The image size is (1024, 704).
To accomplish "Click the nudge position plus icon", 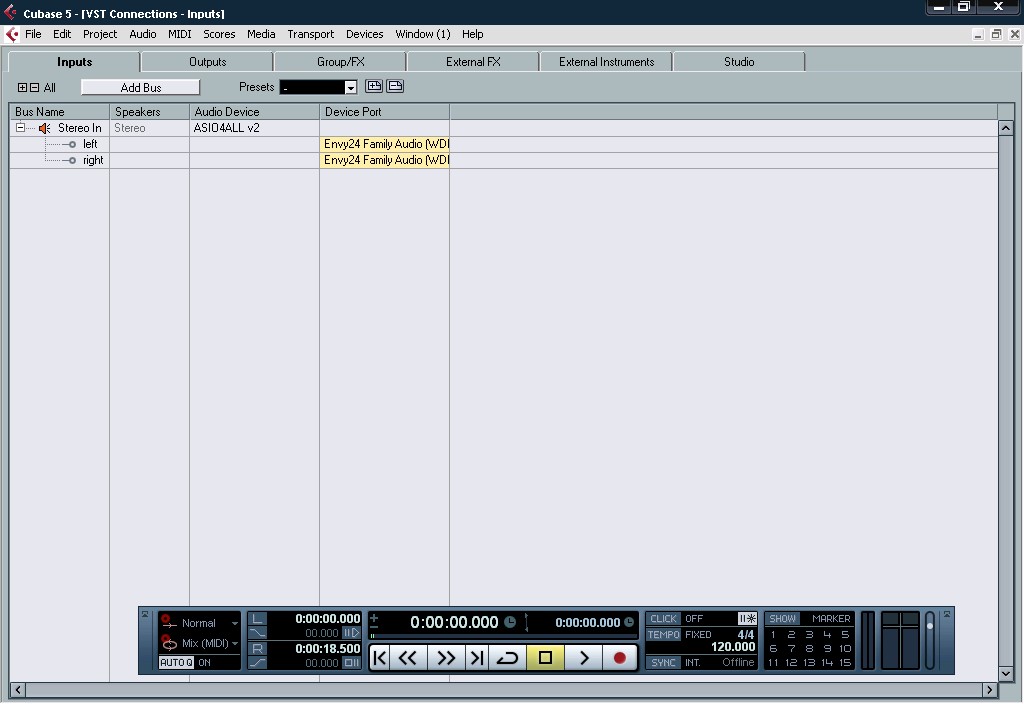I will pos(374,616).
